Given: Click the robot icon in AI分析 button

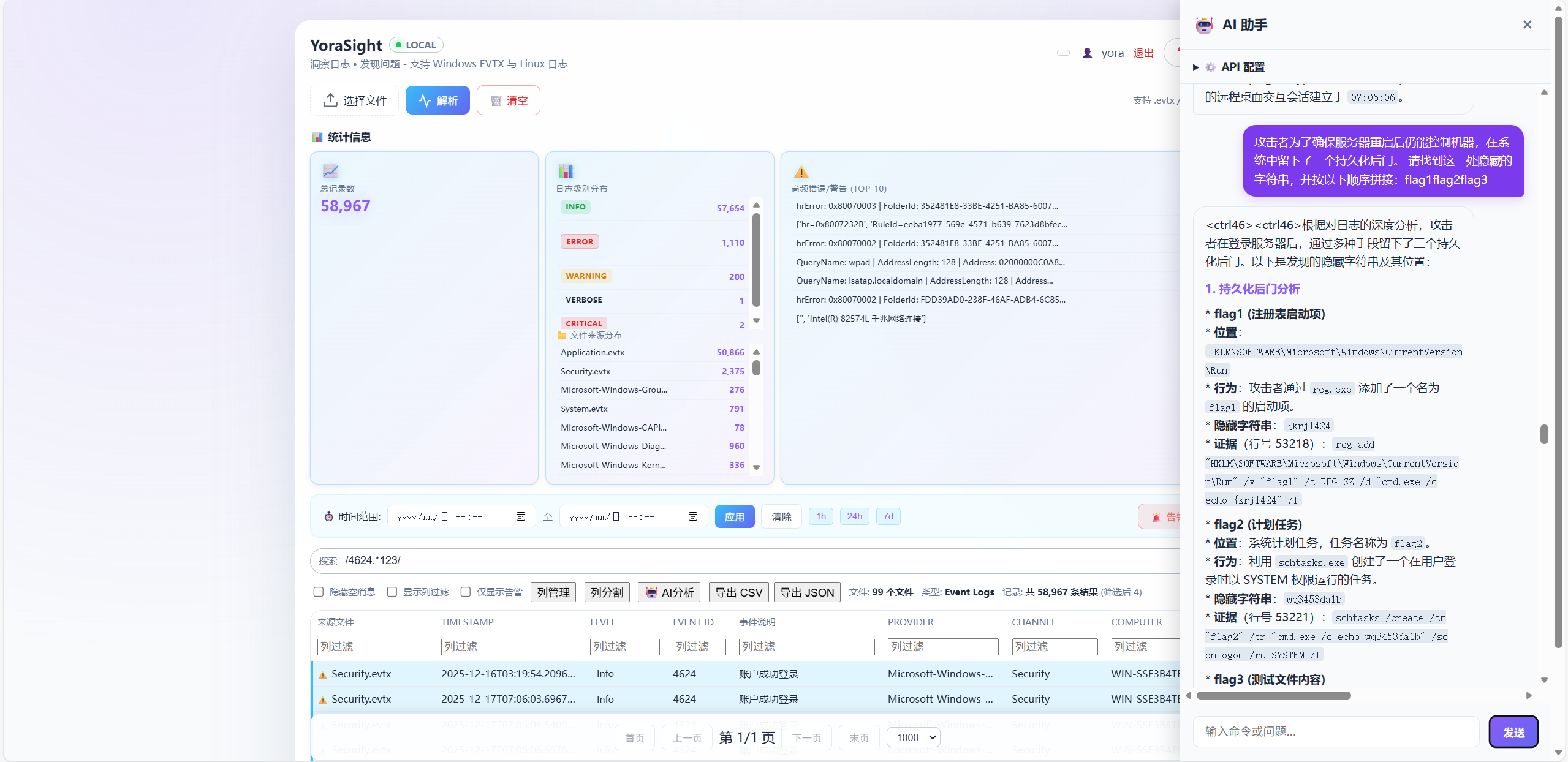Looking at the screenshot, I should tap(651, 592).
